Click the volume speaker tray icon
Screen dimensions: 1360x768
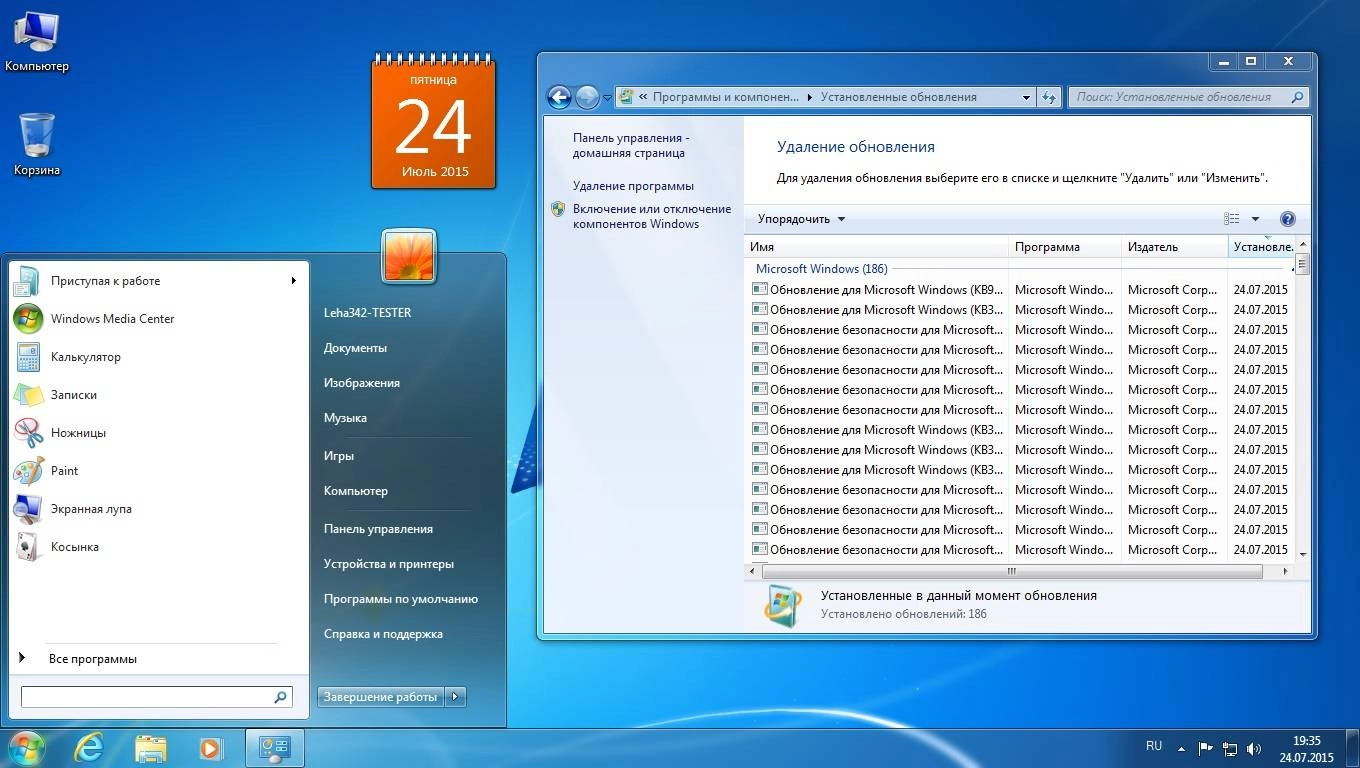pos(1253,748)
